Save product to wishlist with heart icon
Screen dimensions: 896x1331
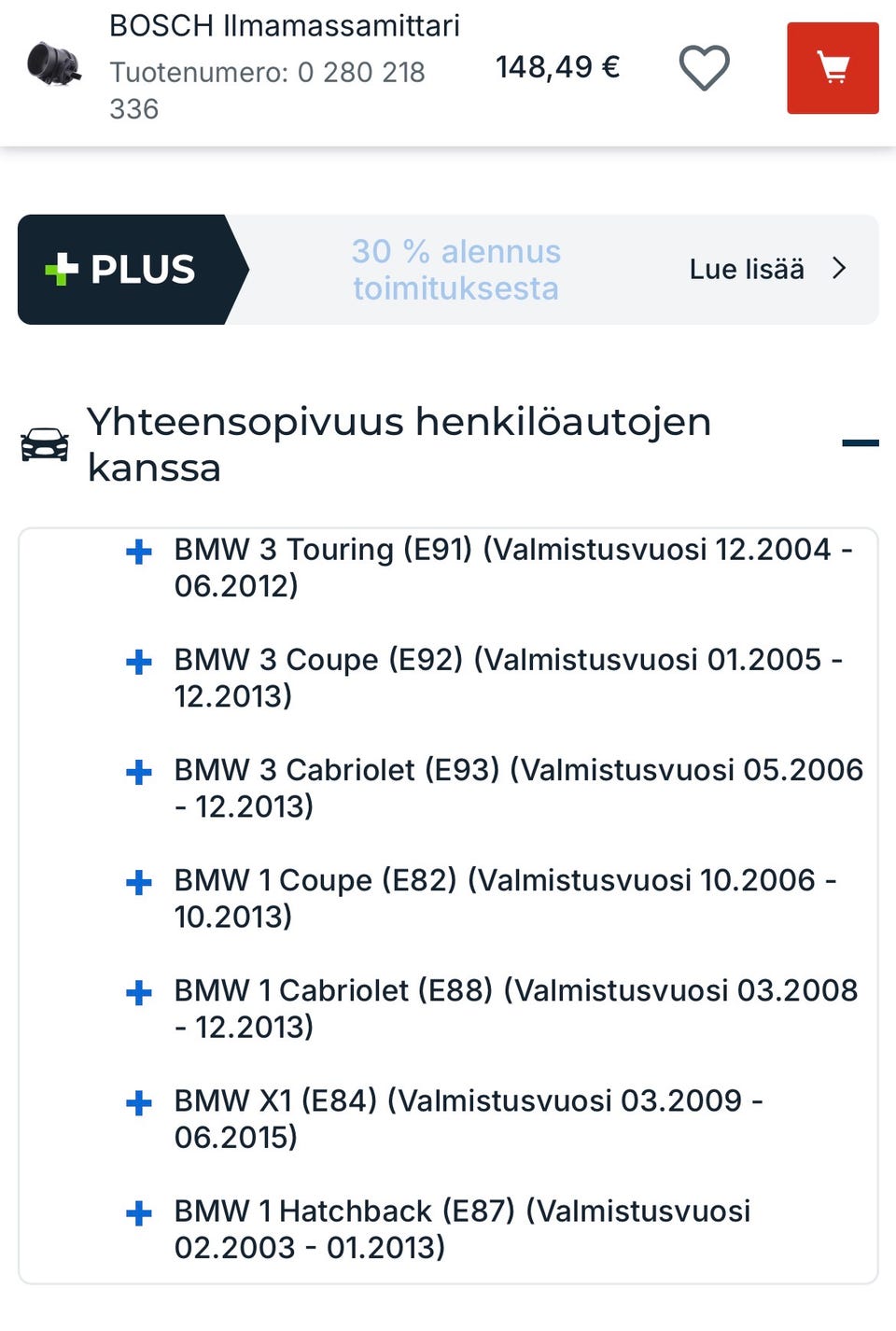coord(704,68)
